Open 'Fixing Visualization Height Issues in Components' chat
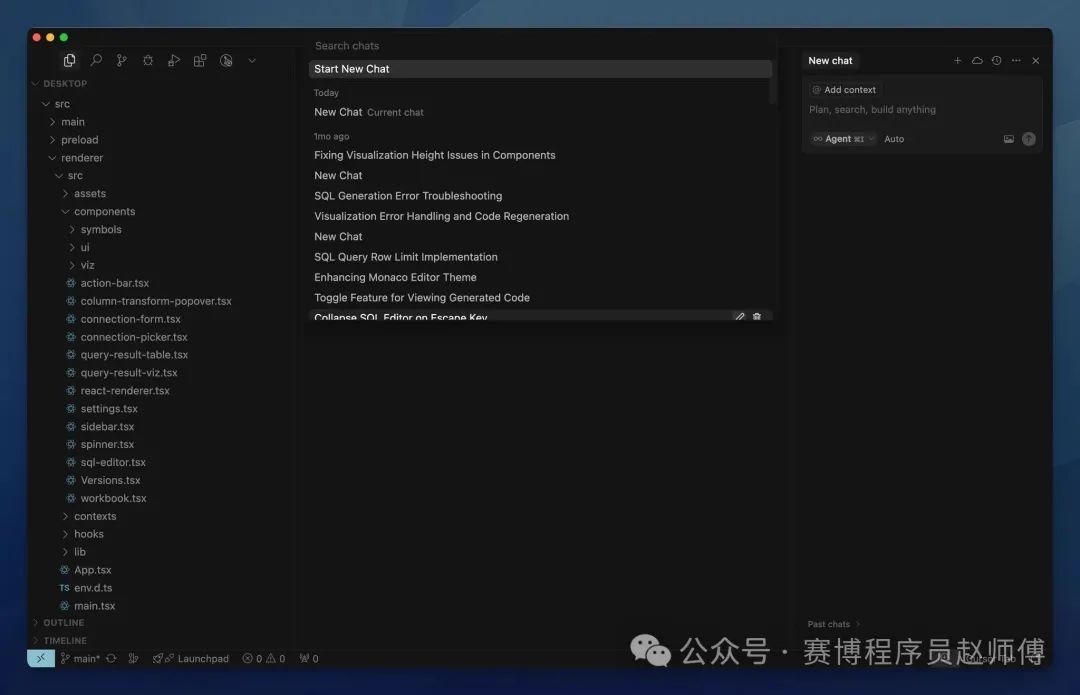The width and height of the screenshot is (1080, 695). point(541,155)
